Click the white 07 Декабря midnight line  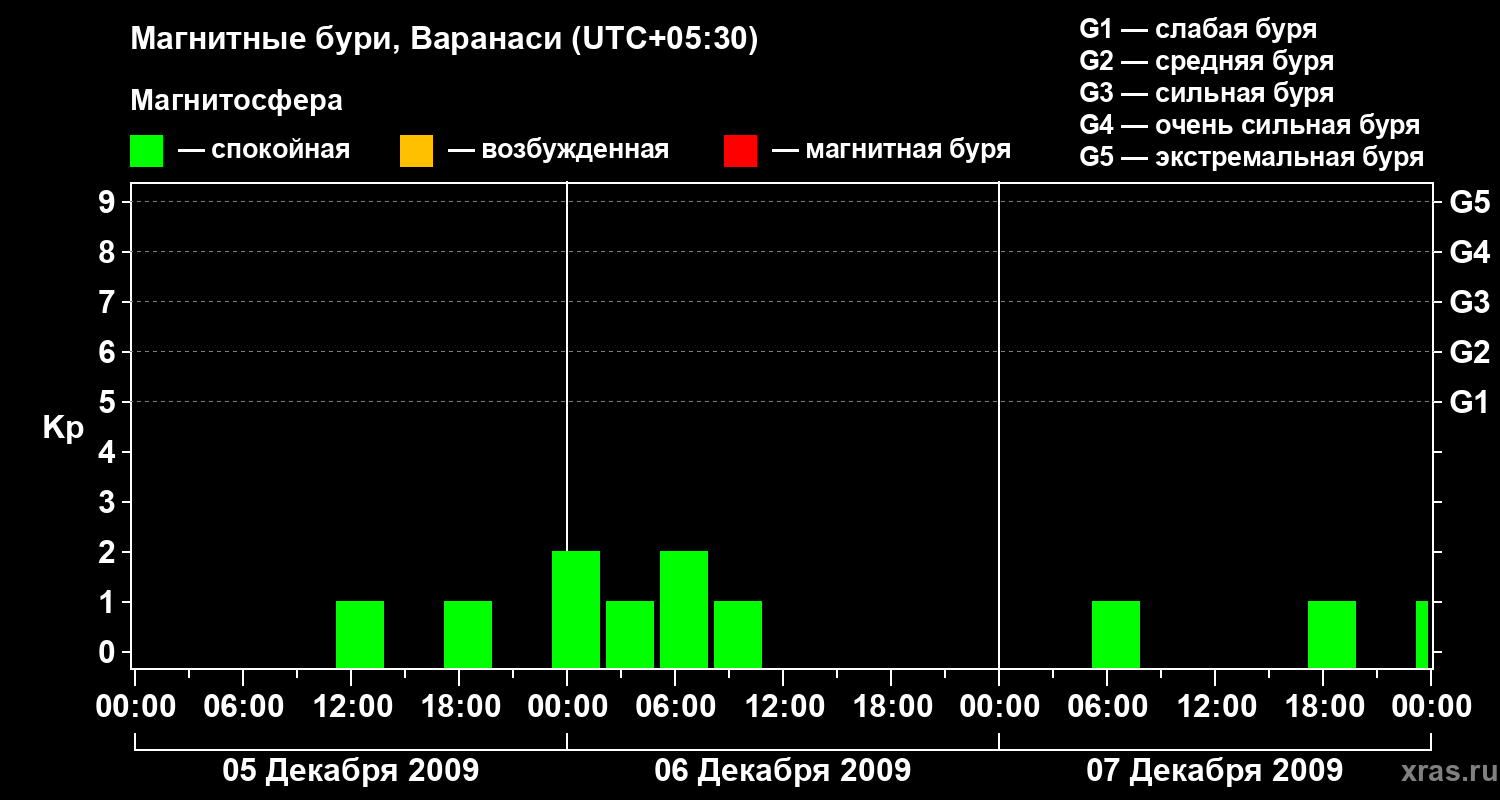(x=999, y=425)
